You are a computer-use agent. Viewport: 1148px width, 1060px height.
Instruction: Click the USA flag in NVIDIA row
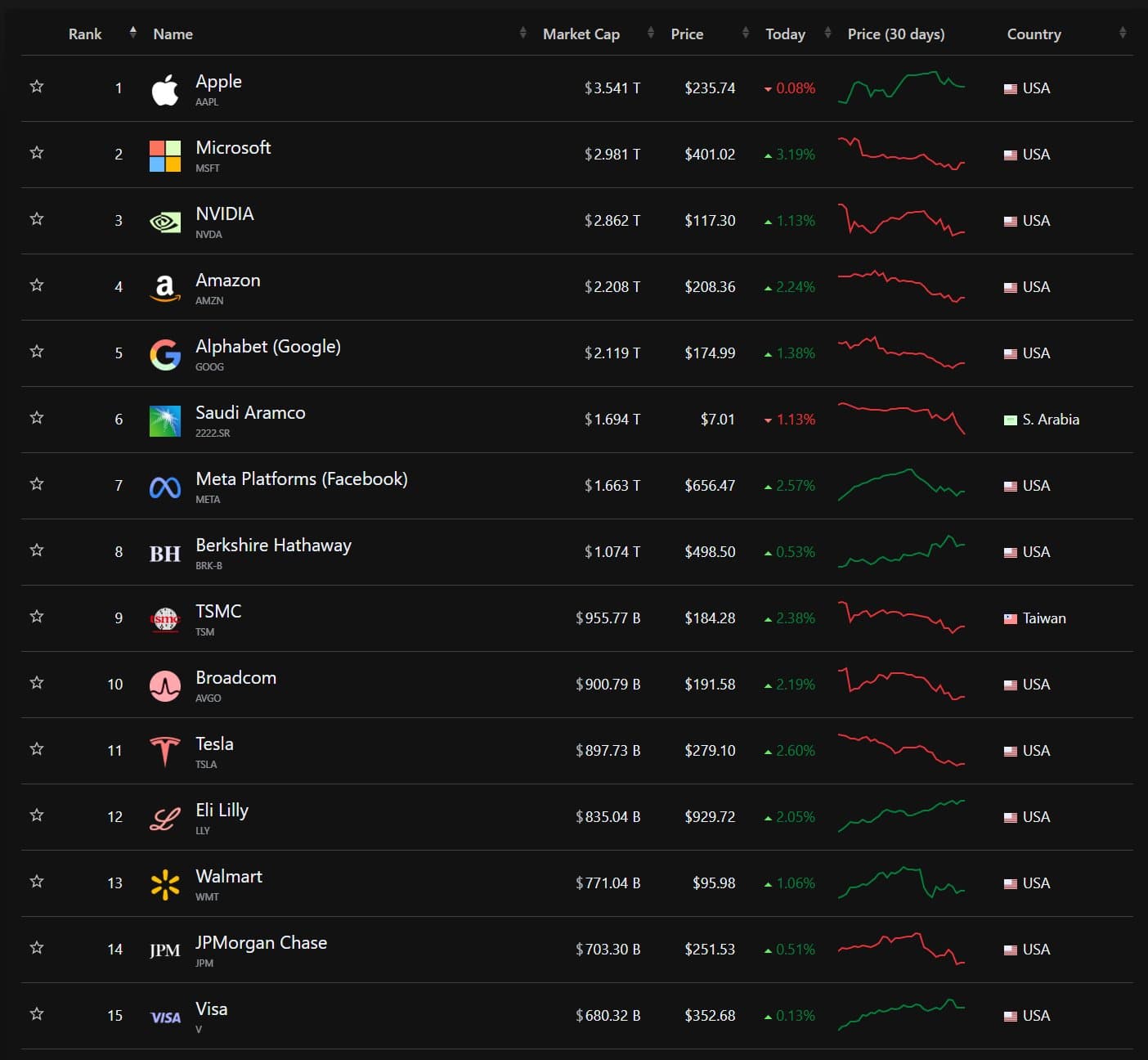click(1011, 221)
